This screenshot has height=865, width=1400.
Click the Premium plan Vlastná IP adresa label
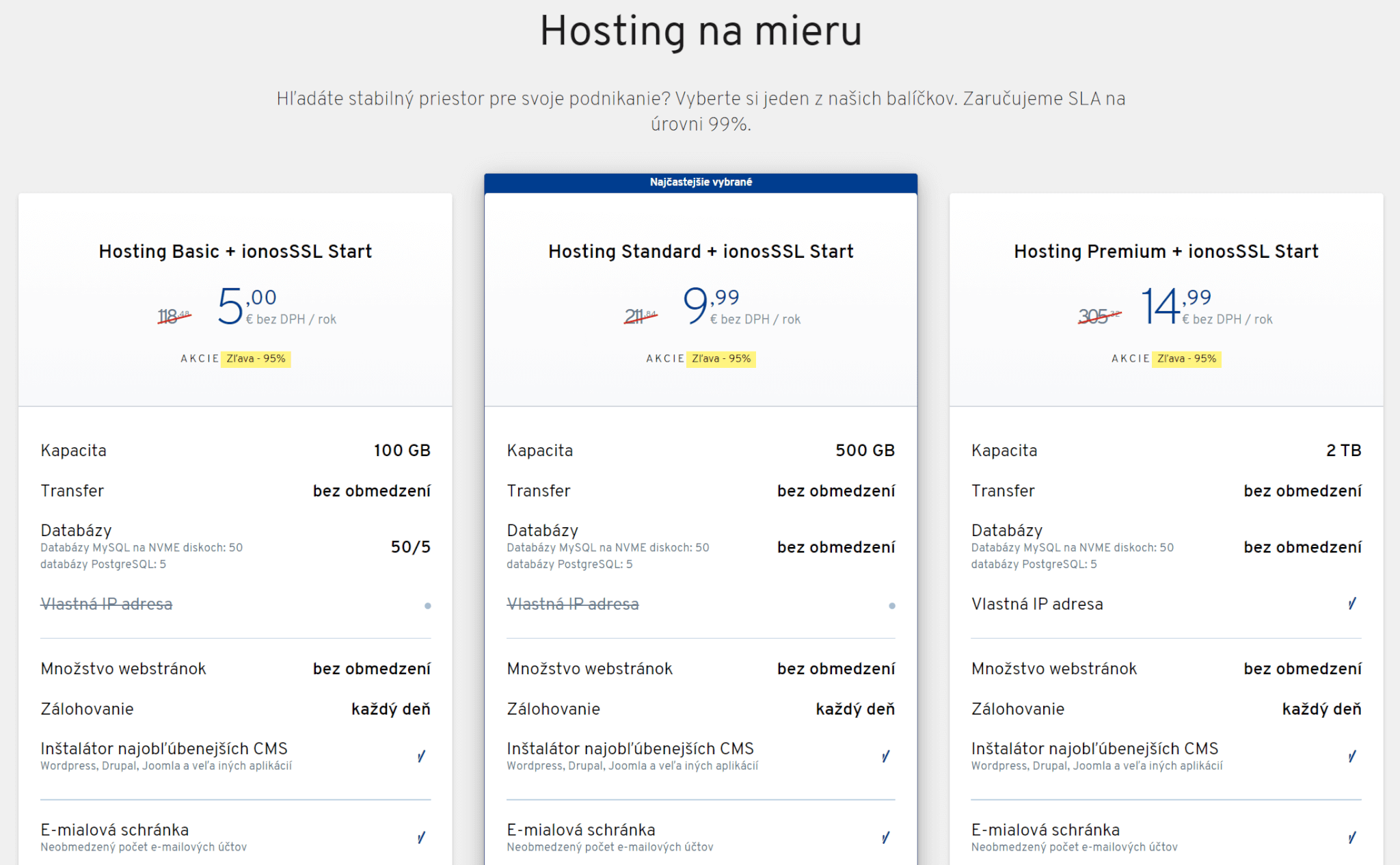coord(1037,604)
